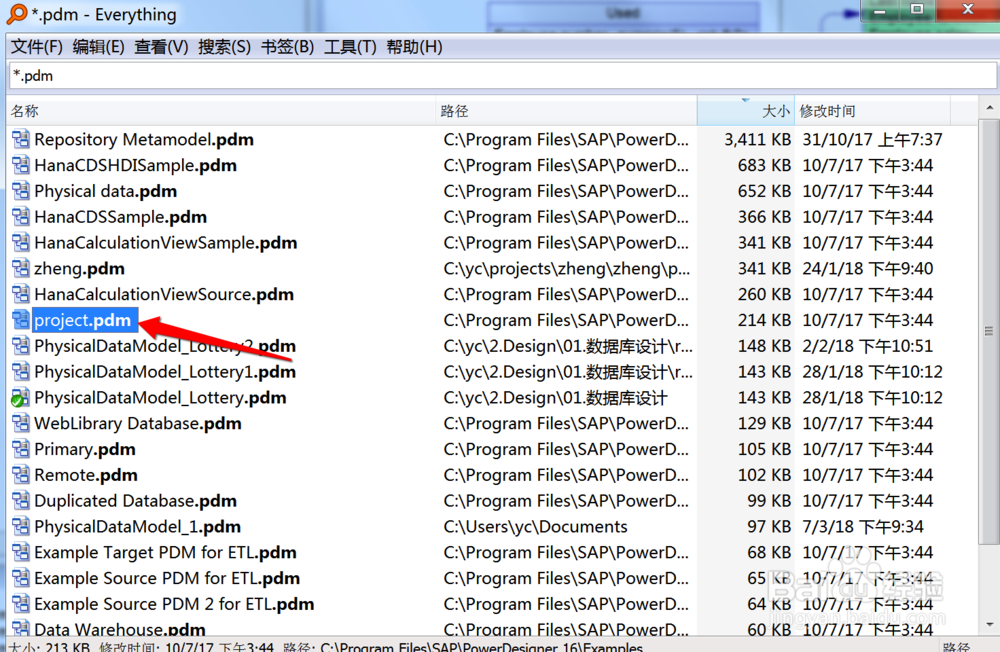The height and width of the screenshot is (652, 1000).
Task: Click the search box containing *.pdm
Action: point(503,76)
